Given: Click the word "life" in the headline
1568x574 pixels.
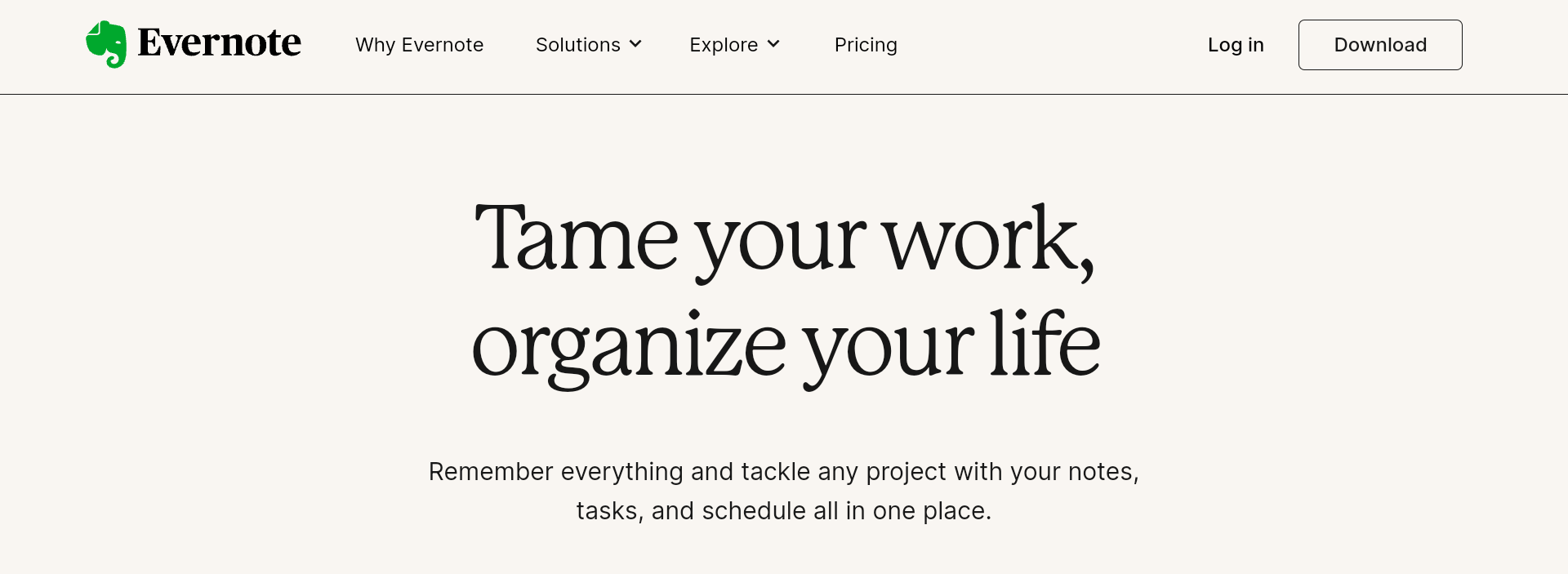Looking at the screenshot, I should [x=1045, y=343].
